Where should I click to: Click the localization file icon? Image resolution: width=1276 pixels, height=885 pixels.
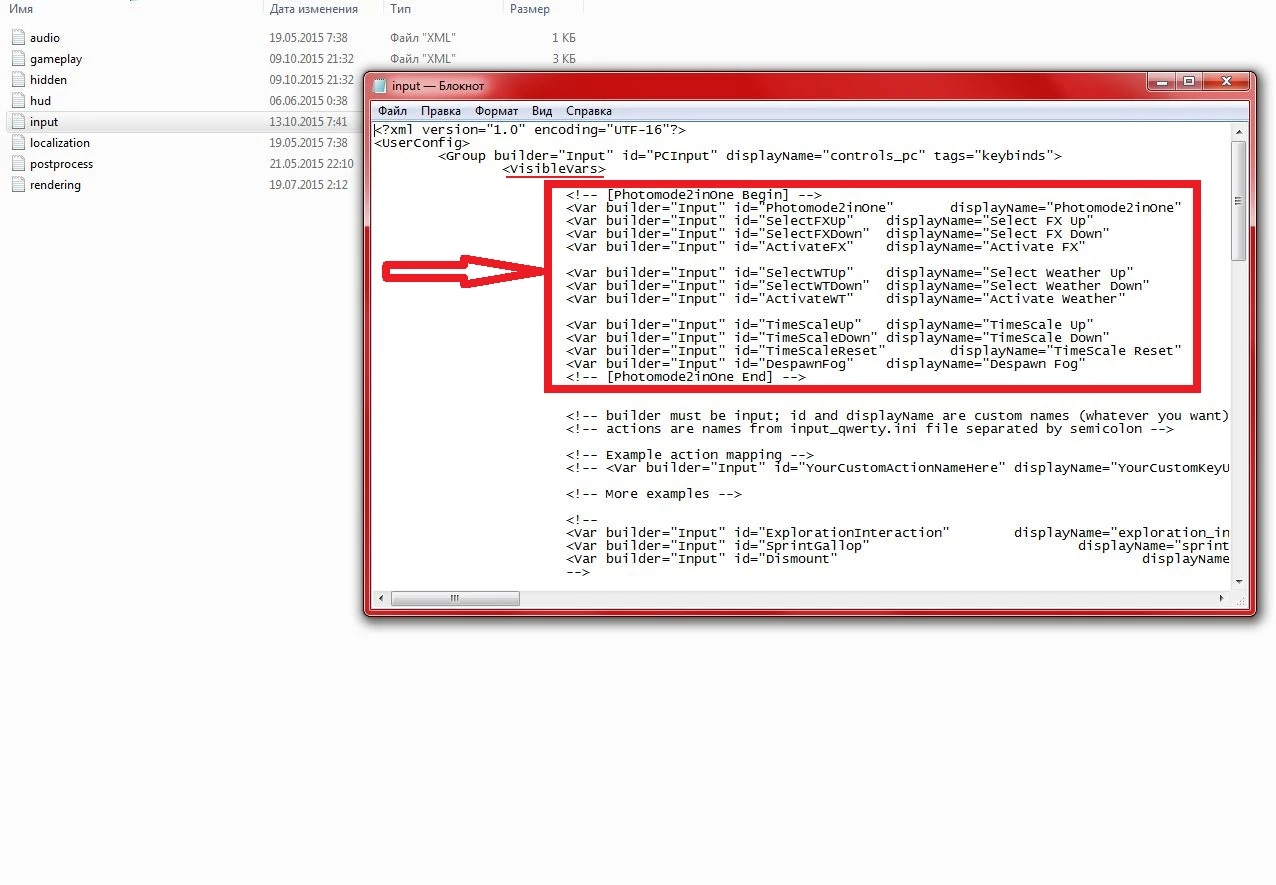click(x=17, y=143)
